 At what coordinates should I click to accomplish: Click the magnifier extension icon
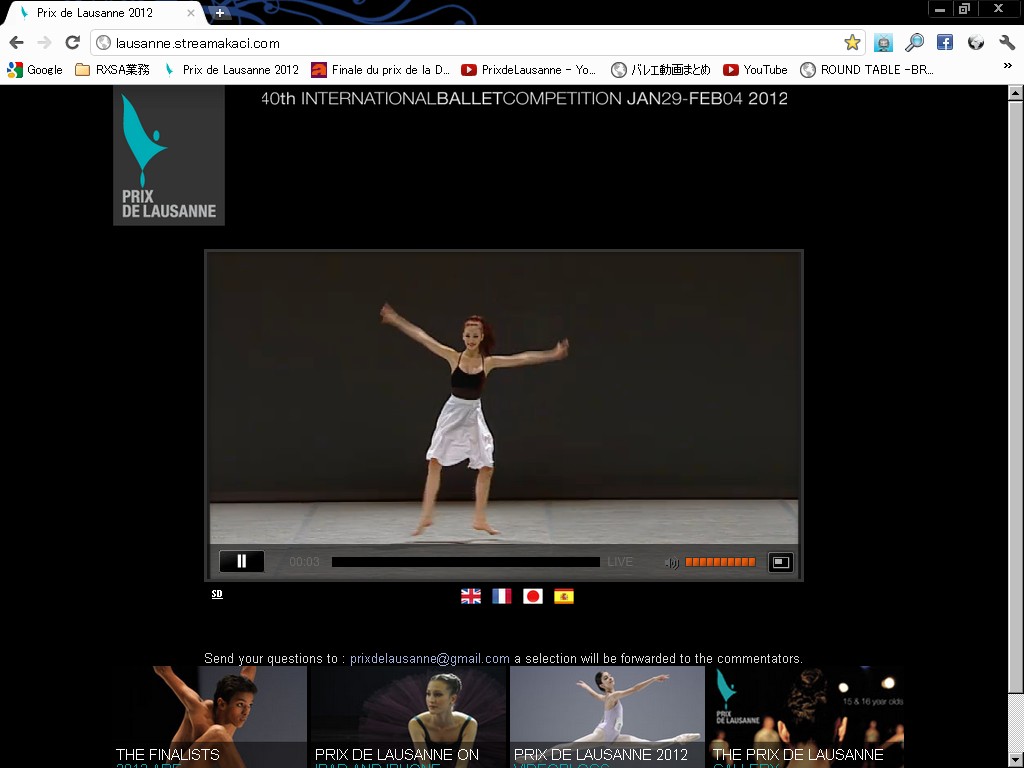(x=914, y=43)
